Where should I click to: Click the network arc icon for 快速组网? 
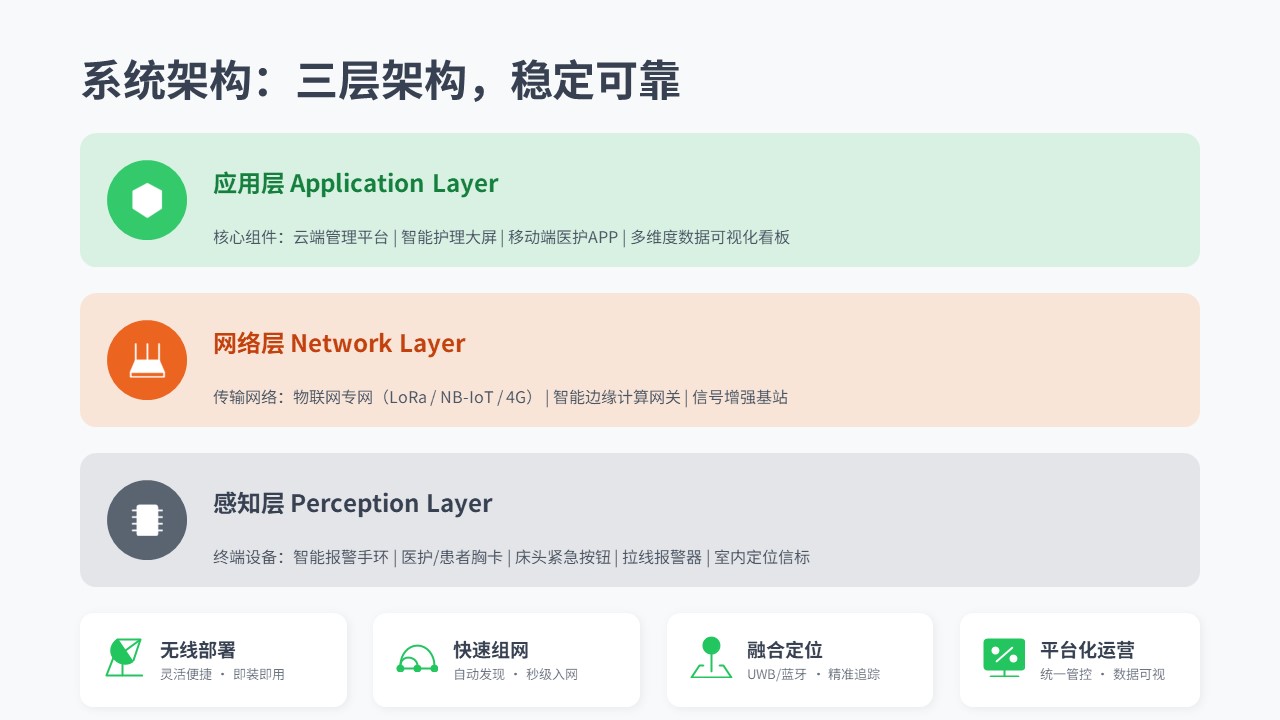417,658
